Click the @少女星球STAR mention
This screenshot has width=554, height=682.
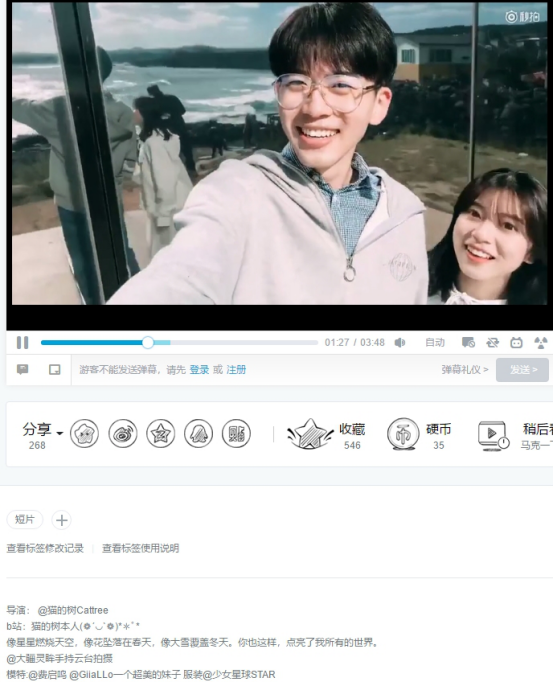tap(239, 675)
